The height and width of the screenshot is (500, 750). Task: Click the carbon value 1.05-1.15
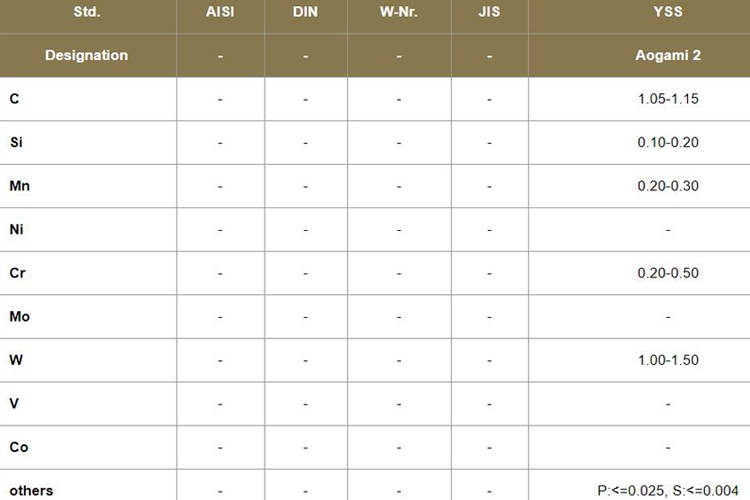668,99
